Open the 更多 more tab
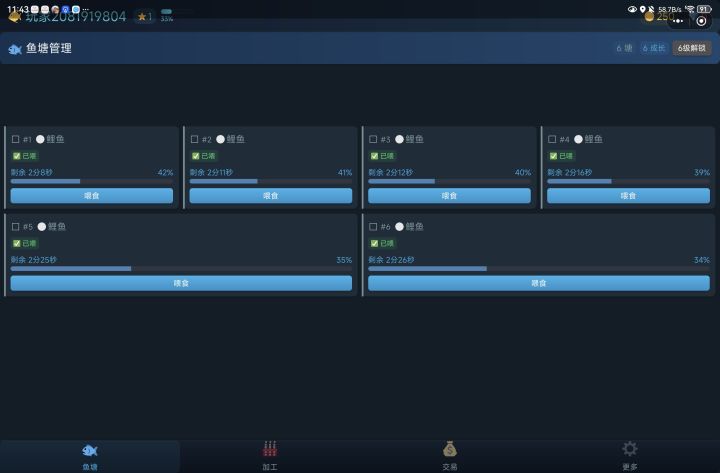The image size is (720, 473). [630, 457]
